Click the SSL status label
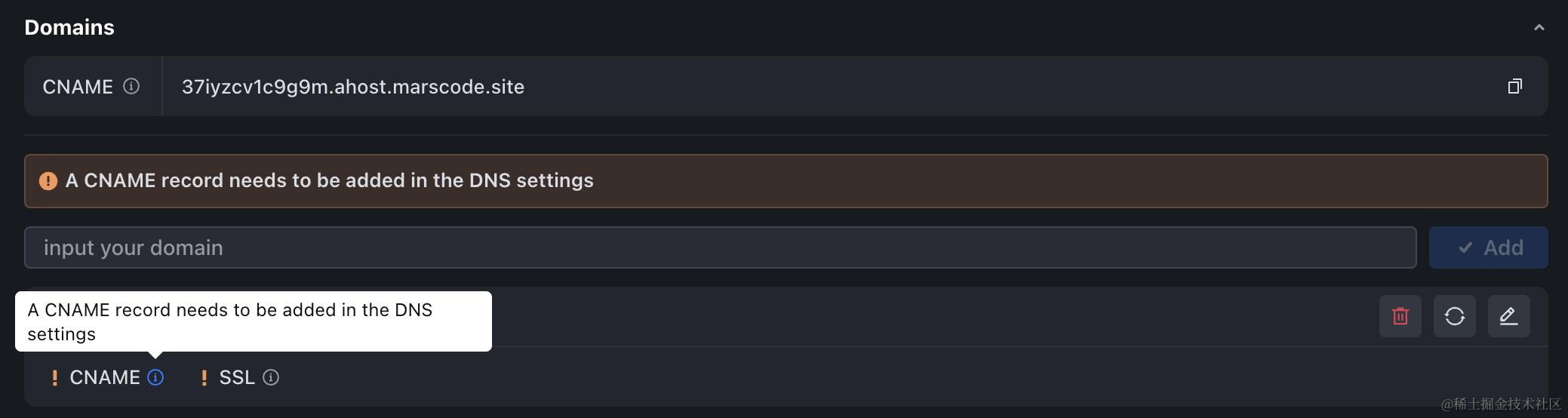This screenshot has height=418, width=1568. (x=237, y=377)
